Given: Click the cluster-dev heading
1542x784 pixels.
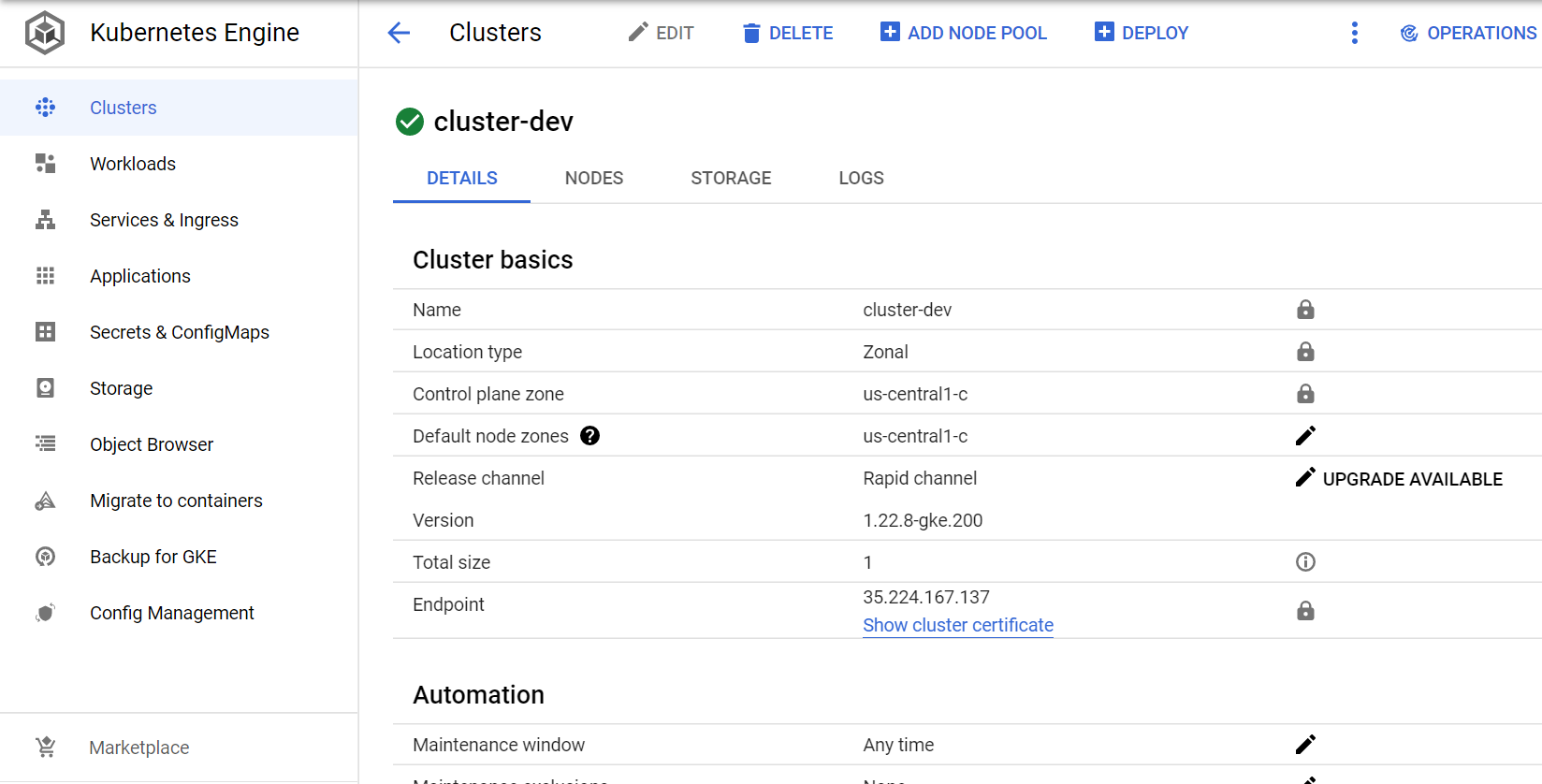Looking at the screenshot, I should pyautogui.click(x=503, y=122).
